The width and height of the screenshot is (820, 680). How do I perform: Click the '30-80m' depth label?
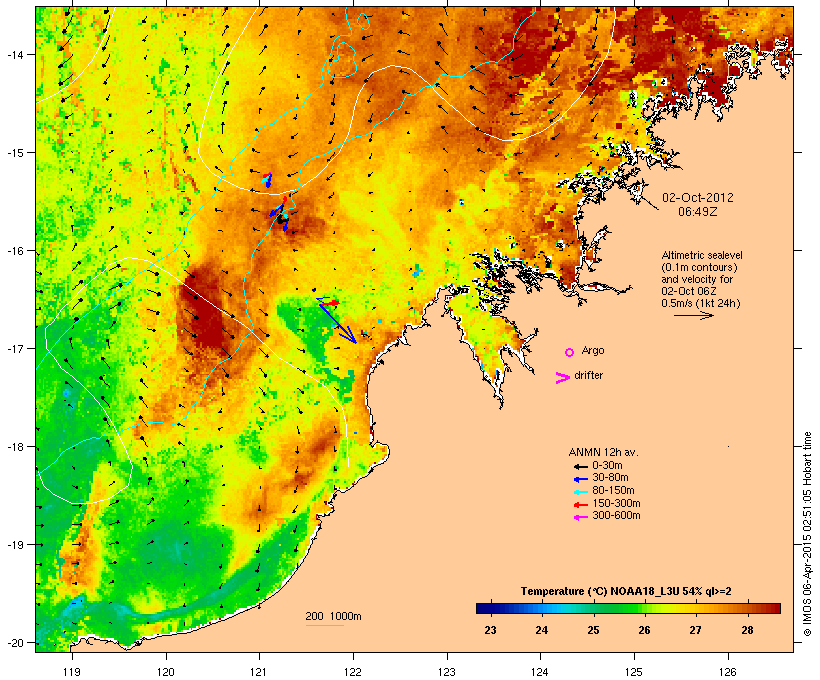610,478
